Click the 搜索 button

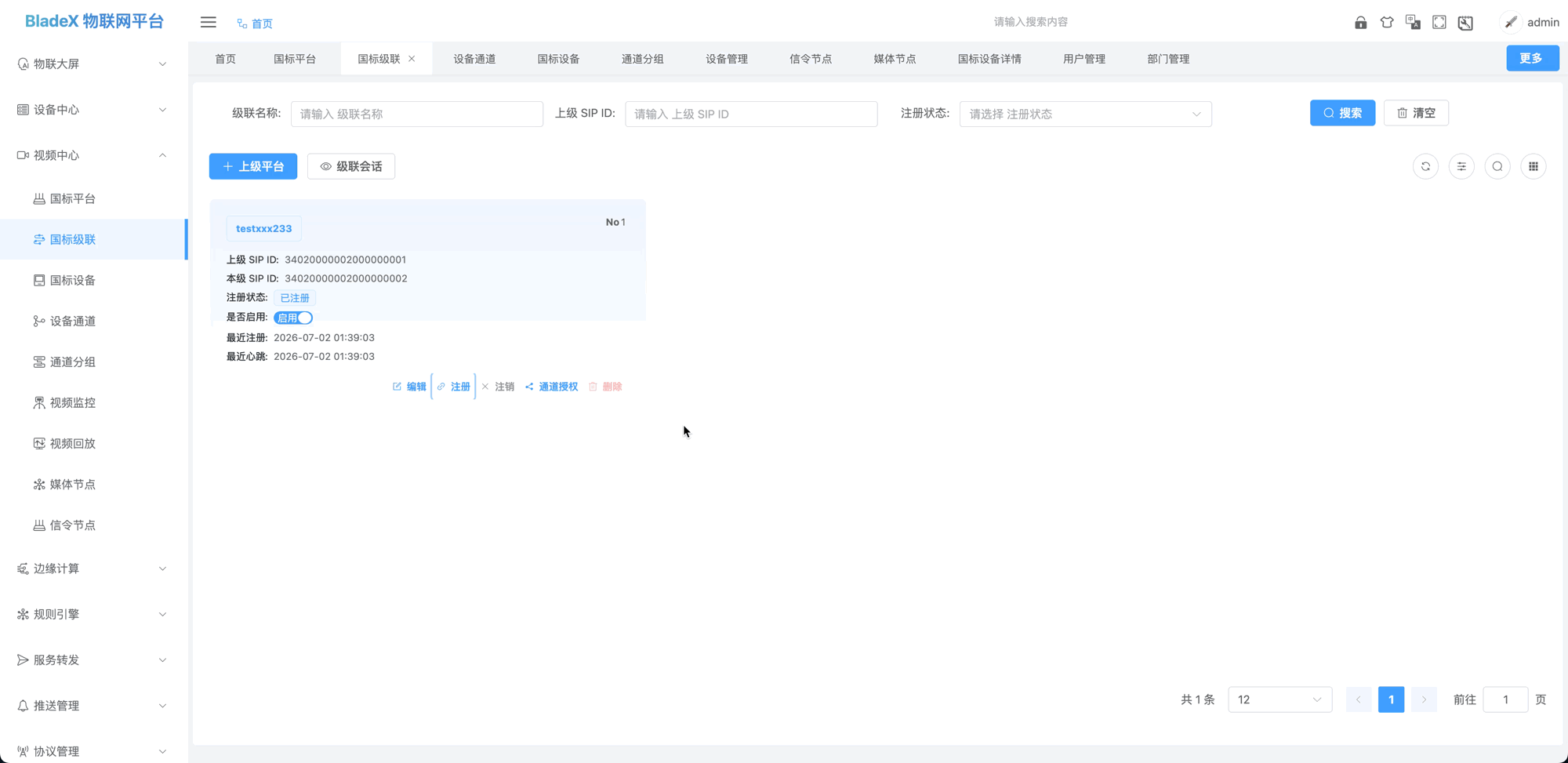tap(1342, 113)
